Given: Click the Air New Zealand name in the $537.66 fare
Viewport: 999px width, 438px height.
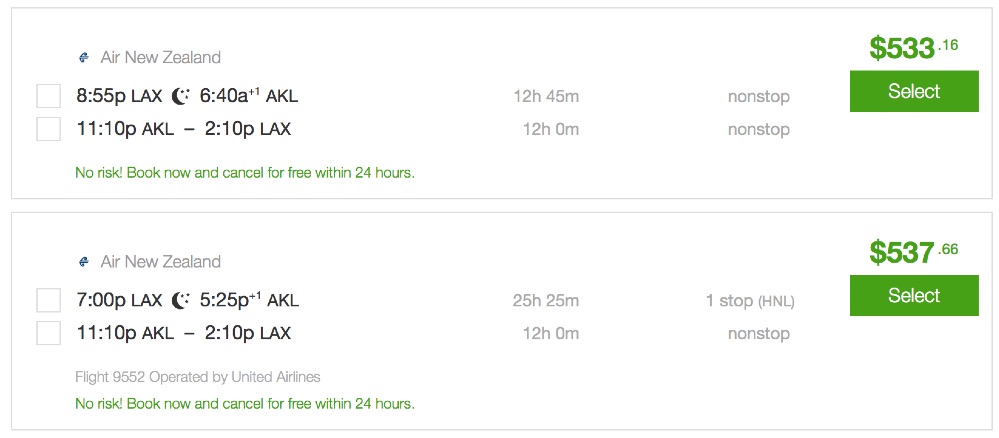Looking at the screenshot, I should point(160,262).
